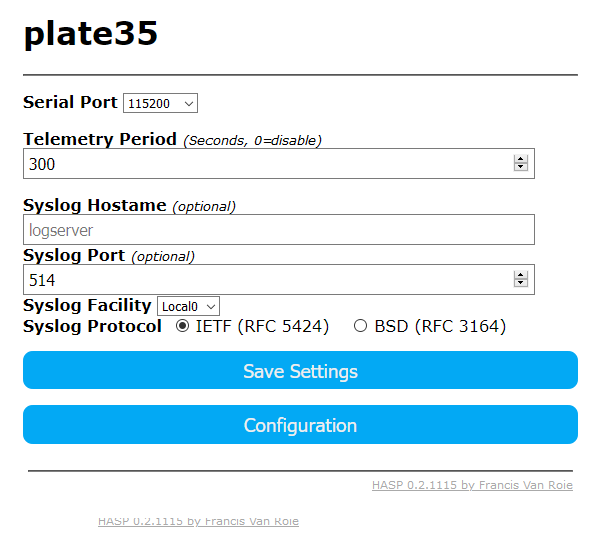
Task: Open HASP 0.2.1115 footer link at right
Action: pyautogui.click(x=472, y=485)
